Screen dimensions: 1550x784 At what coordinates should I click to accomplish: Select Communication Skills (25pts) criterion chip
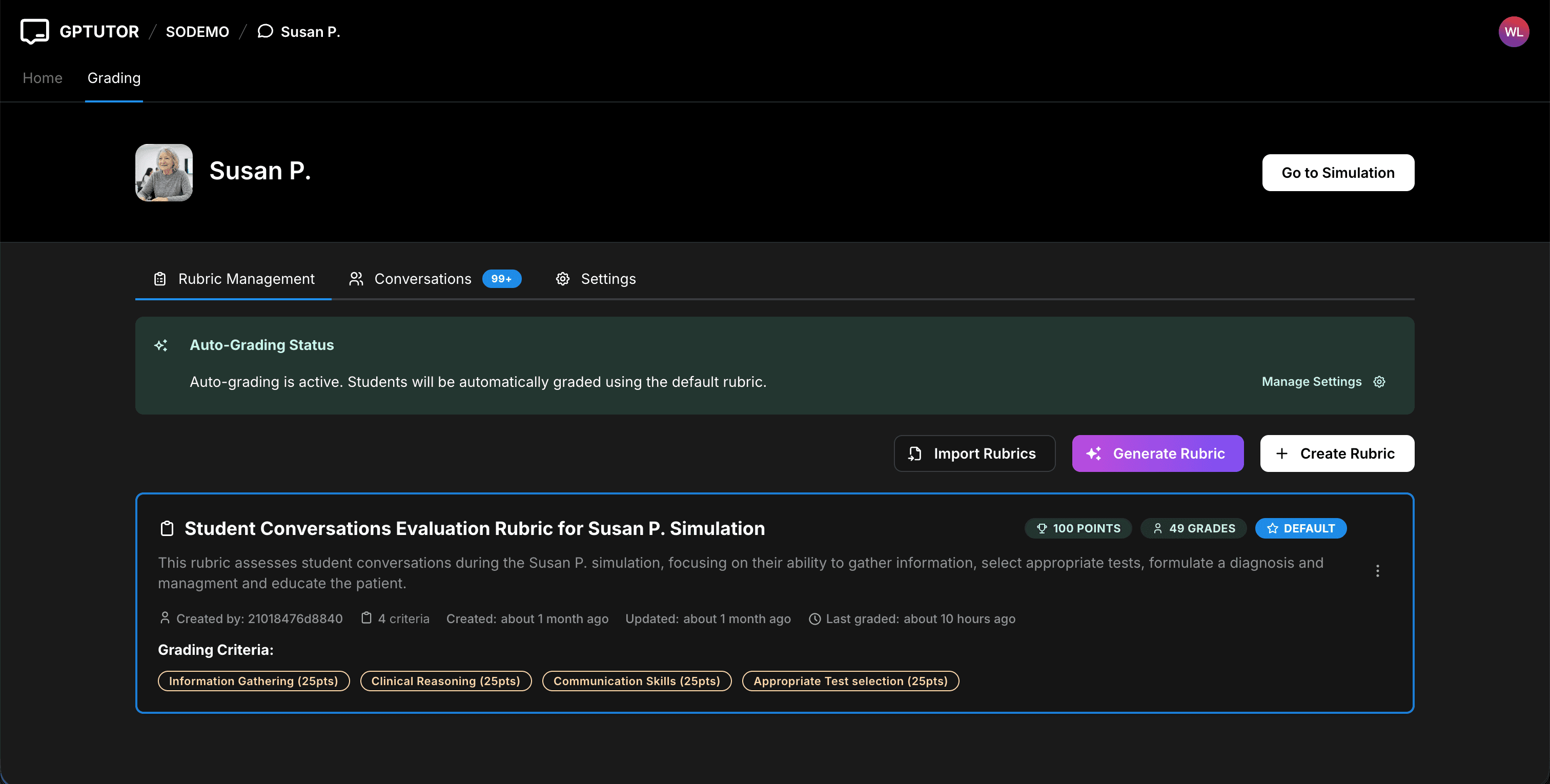637,680
